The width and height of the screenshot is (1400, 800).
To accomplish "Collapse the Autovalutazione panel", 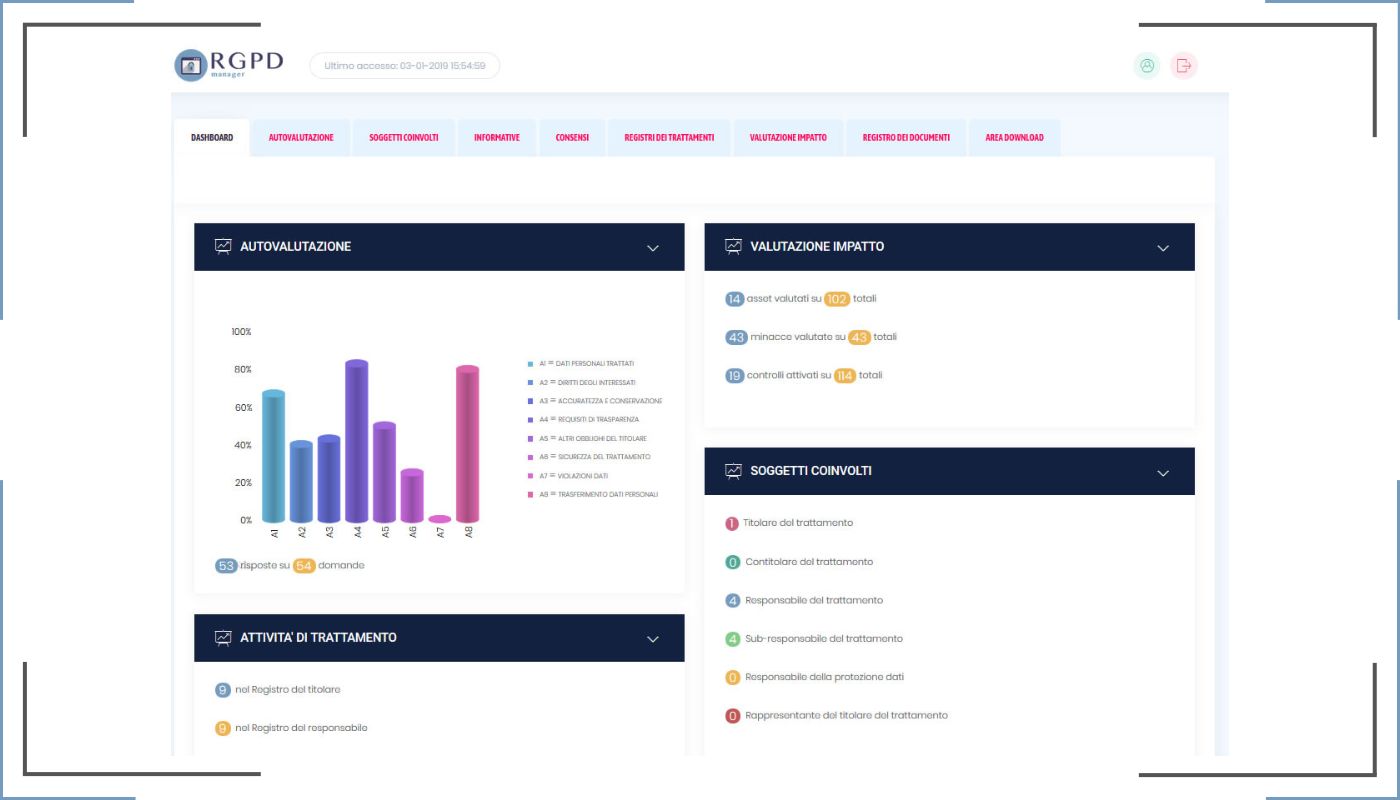I will (653, 248).
